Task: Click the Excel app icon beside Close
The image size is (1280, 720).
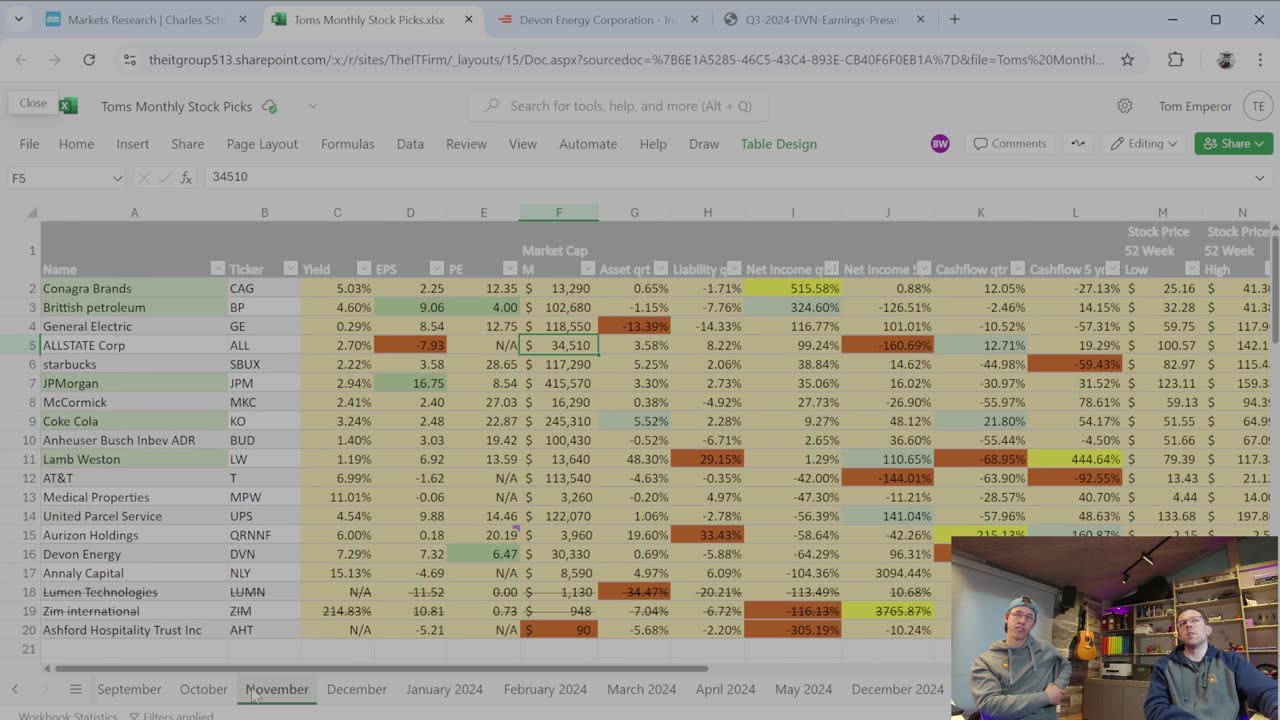Action: pos(67,105)
